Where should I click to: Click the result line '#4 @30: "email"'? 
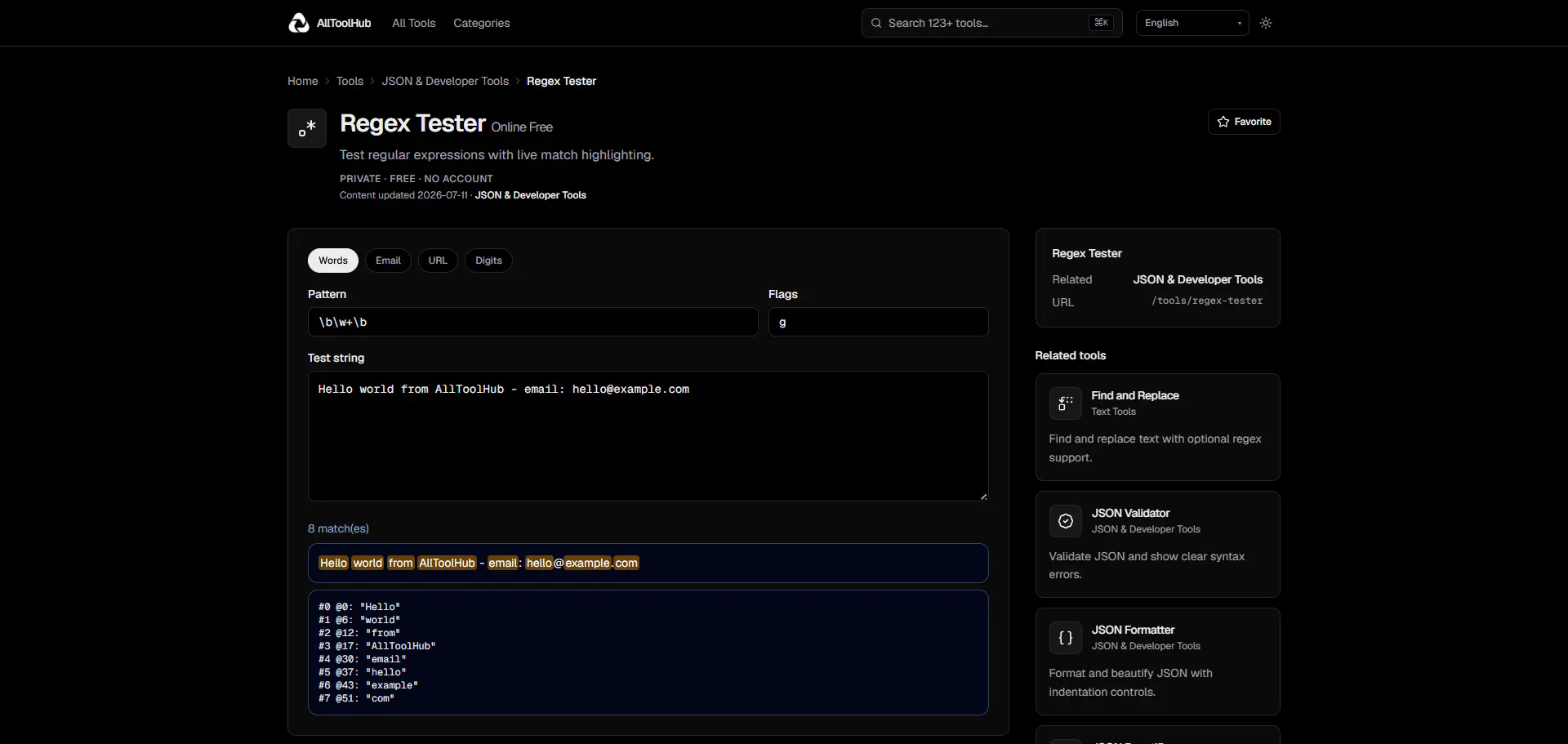point(362,659)
